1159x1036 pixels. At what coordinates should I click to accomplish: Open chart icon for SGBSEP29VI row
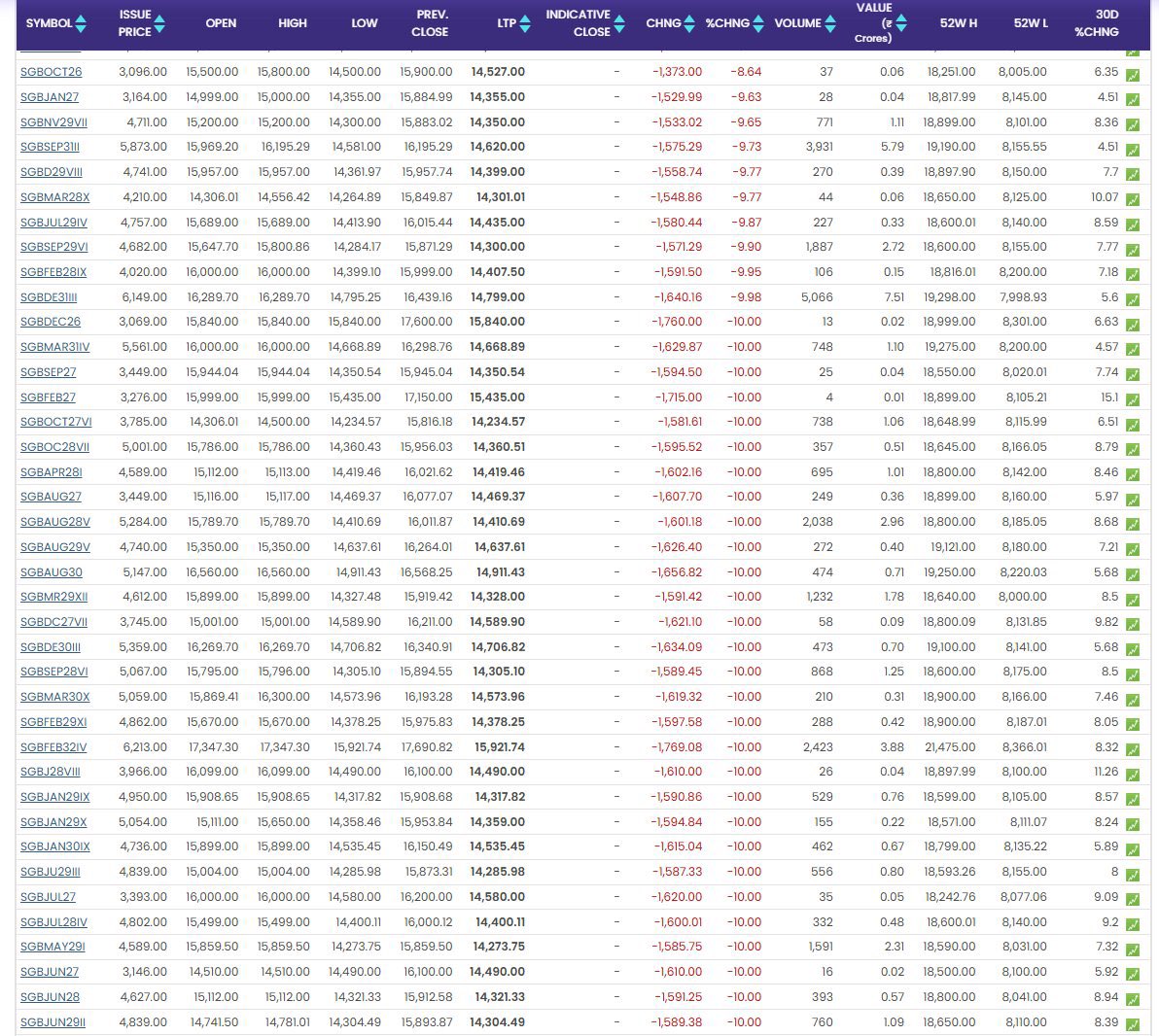[1133, 251]
